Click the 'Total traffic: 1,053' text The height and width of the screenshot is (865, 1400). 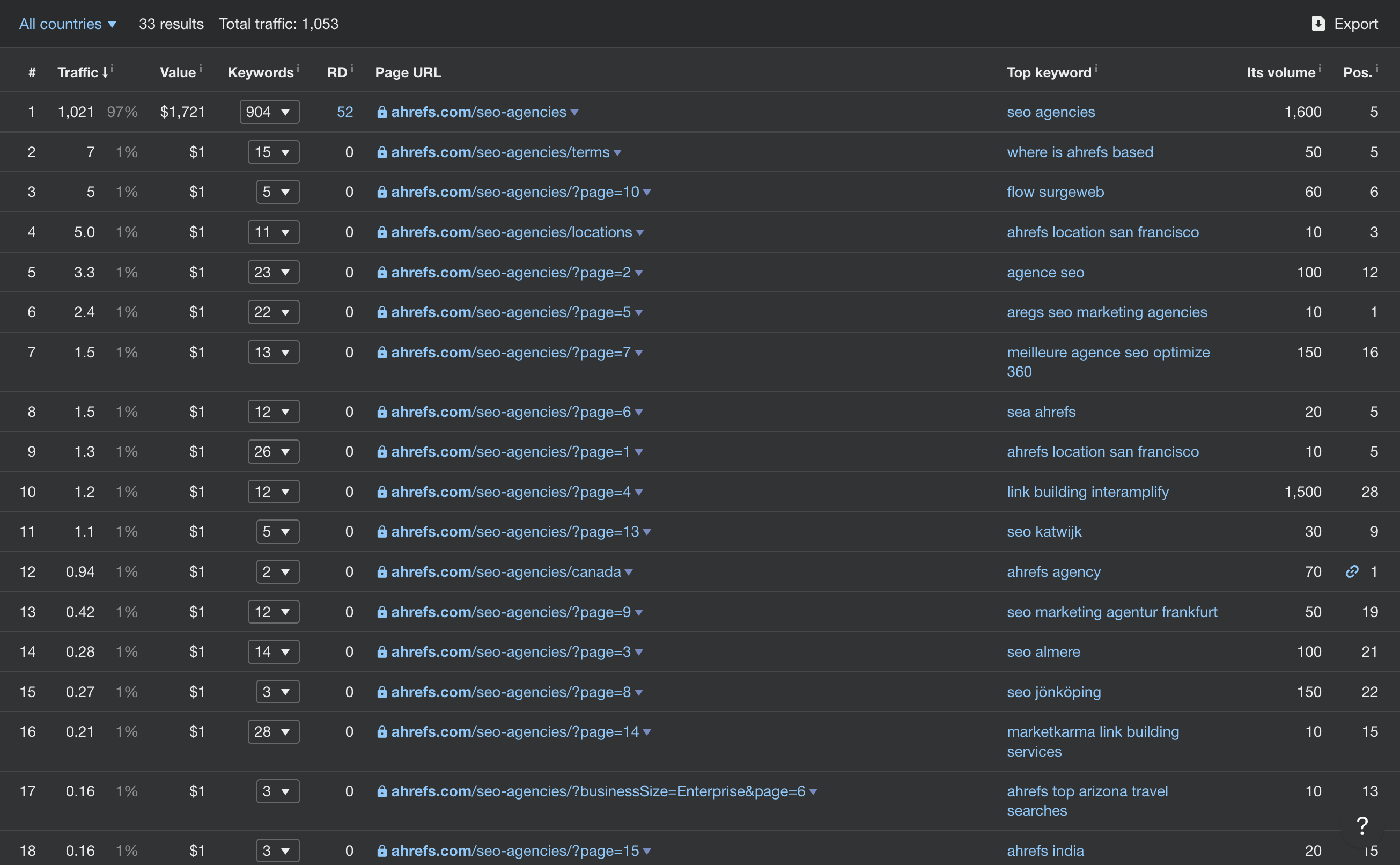pos(278,24)
